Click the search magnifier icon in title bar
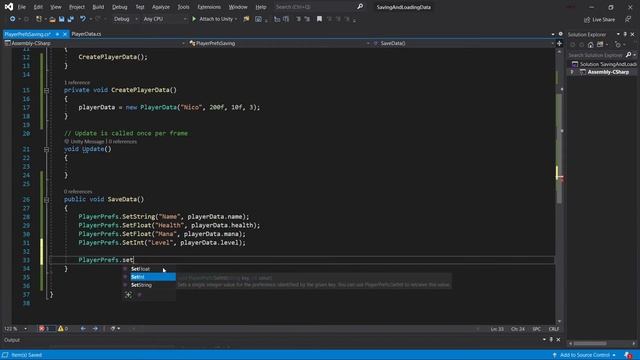Screen dimensions: 640x360 (x=360, y=7)
